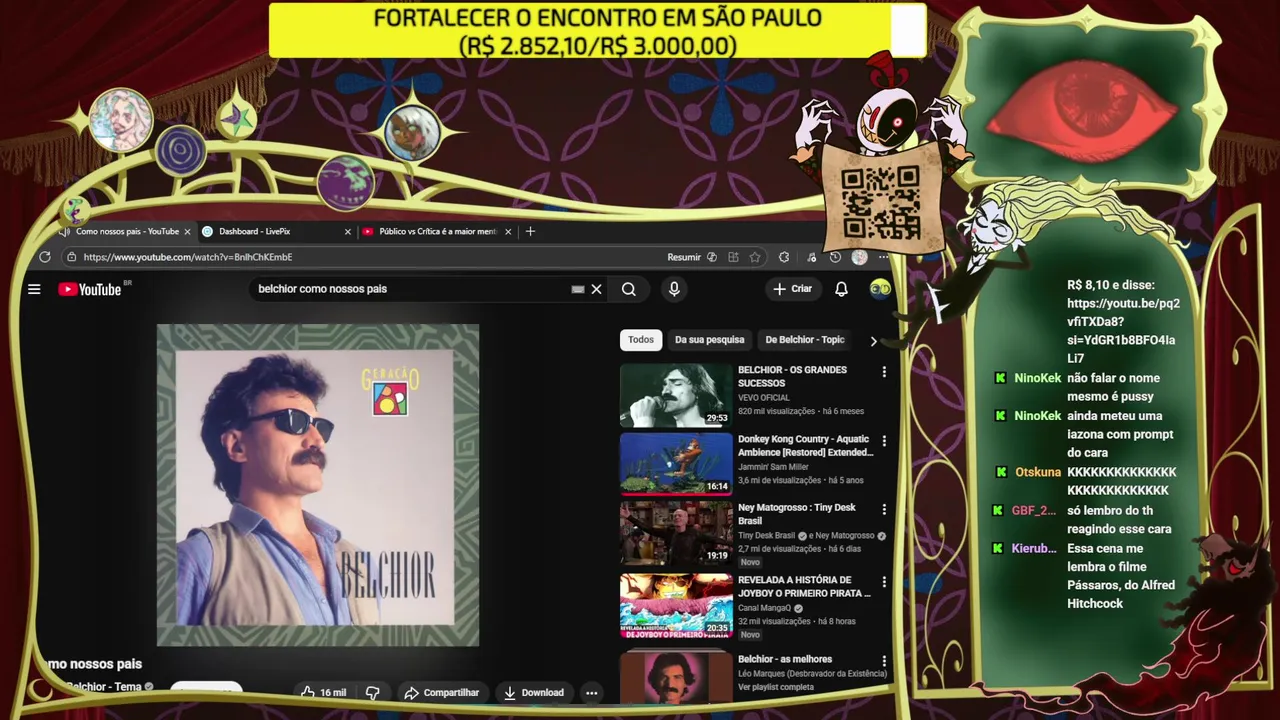
Task: Dislike the video
Action: (x=372, y=692)
